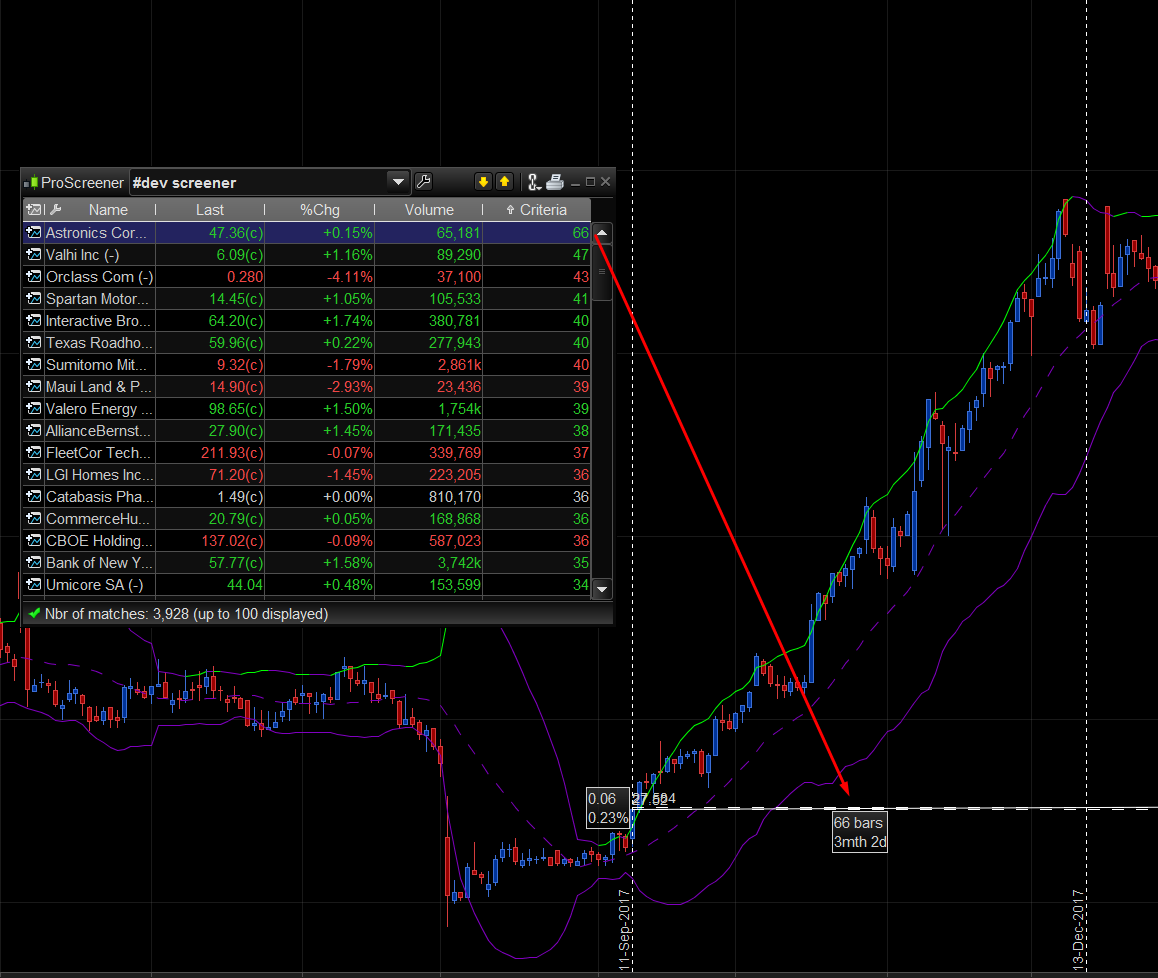
Task: Click the wrench settings icon beside screener name
Action: [424, 182]
